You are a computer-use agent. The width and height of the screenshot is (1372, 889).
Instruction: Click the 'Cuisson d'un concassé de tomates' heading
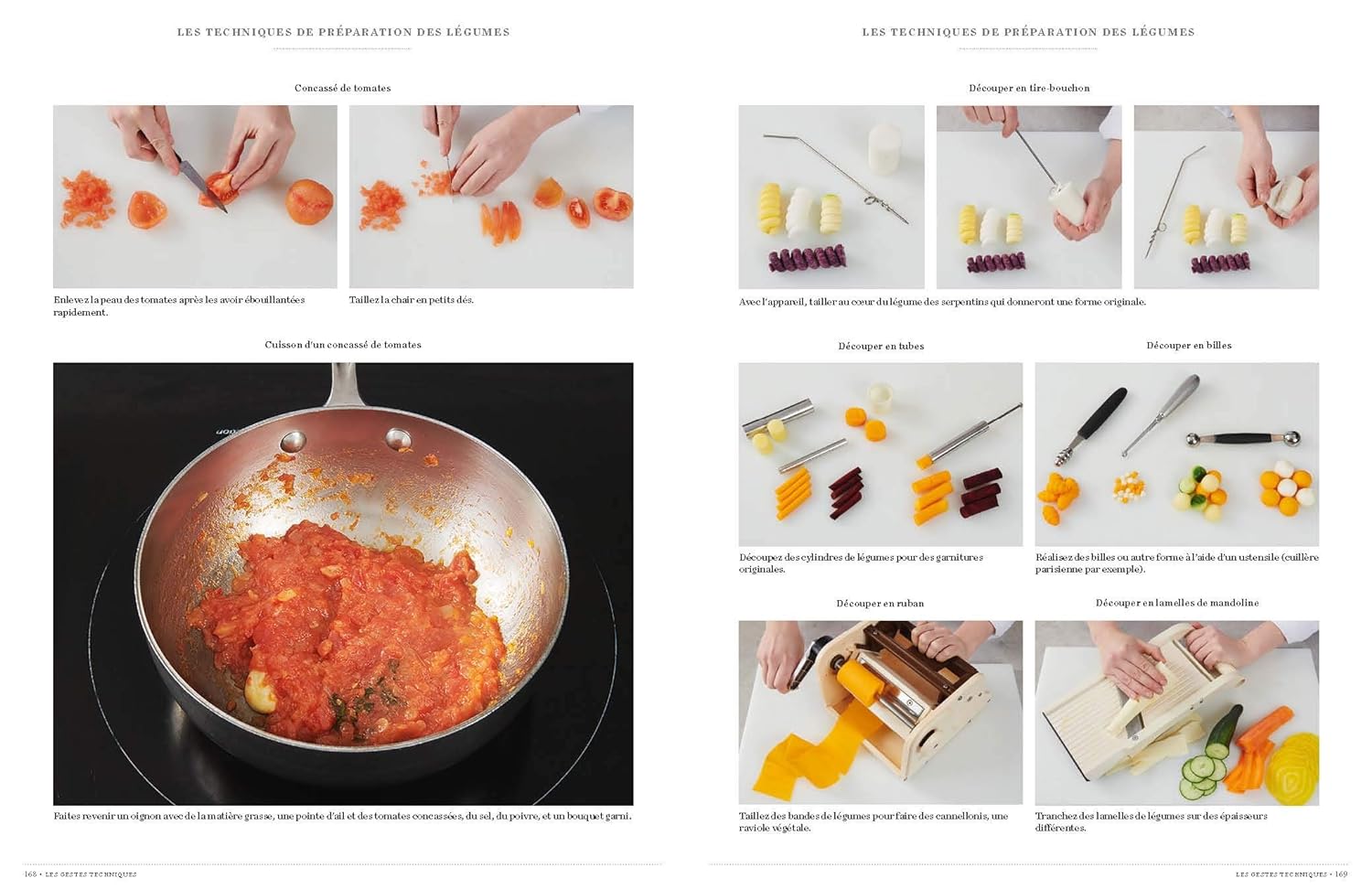coord(343,345)
